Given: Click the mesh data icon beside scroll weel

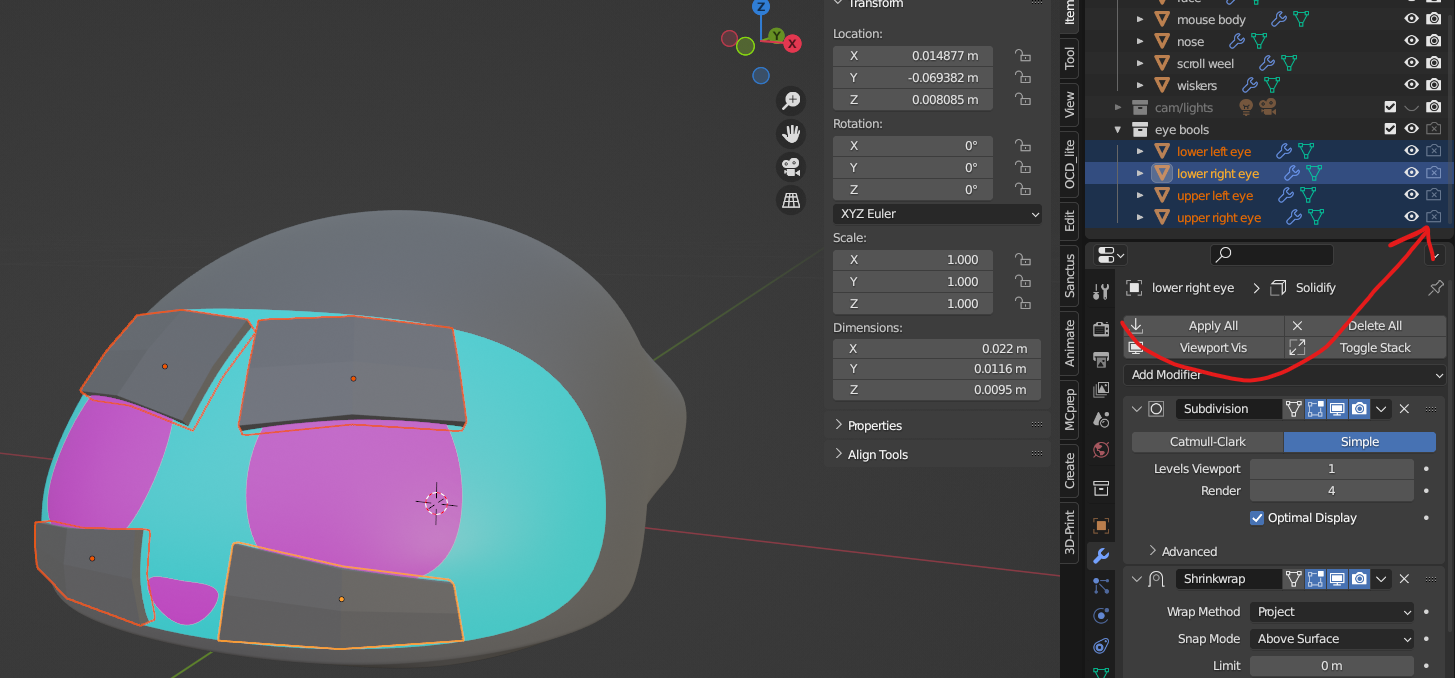Looking at the screenshot, I should tap(1289, 64).
